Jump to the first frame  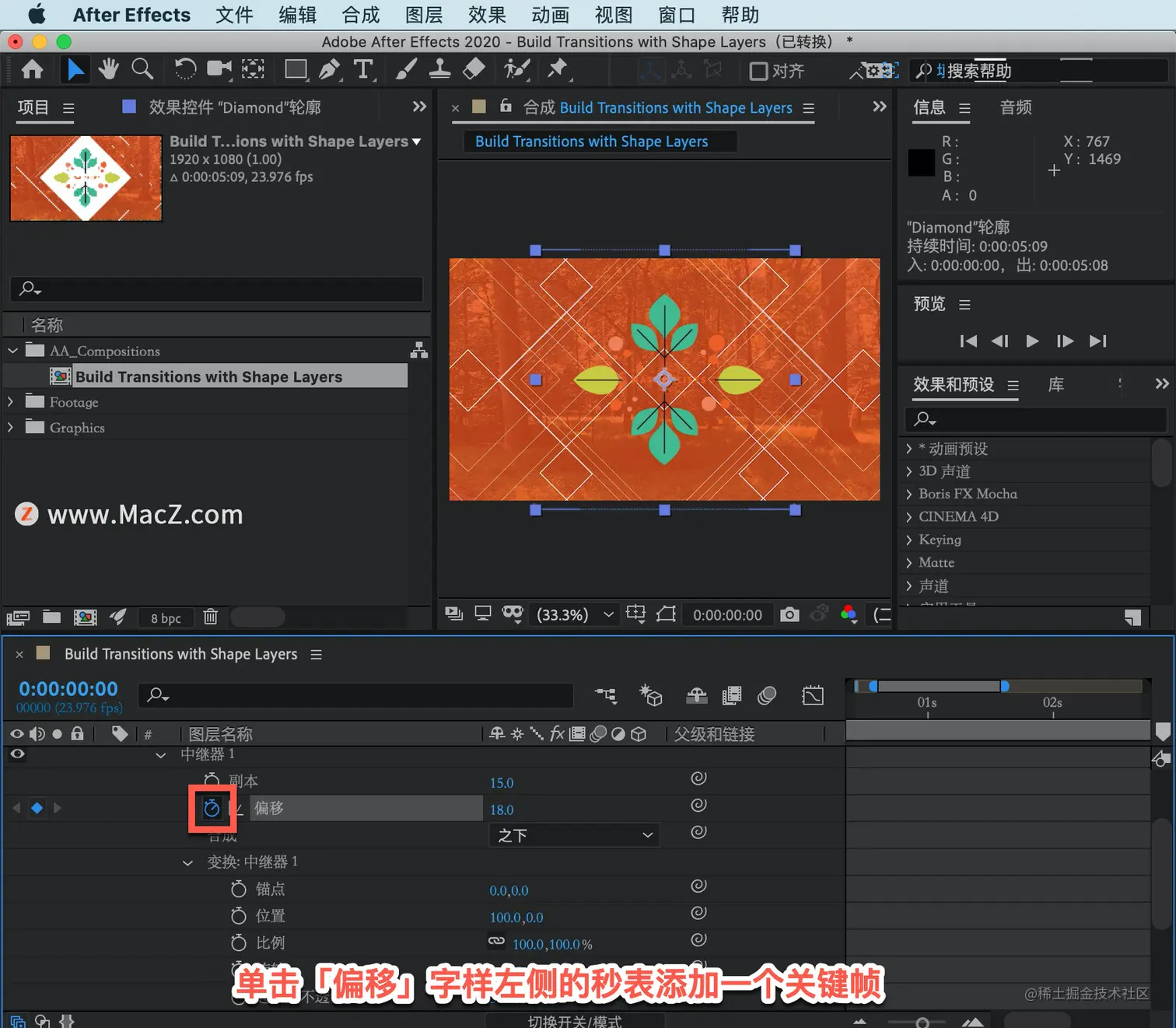(968, 341)
